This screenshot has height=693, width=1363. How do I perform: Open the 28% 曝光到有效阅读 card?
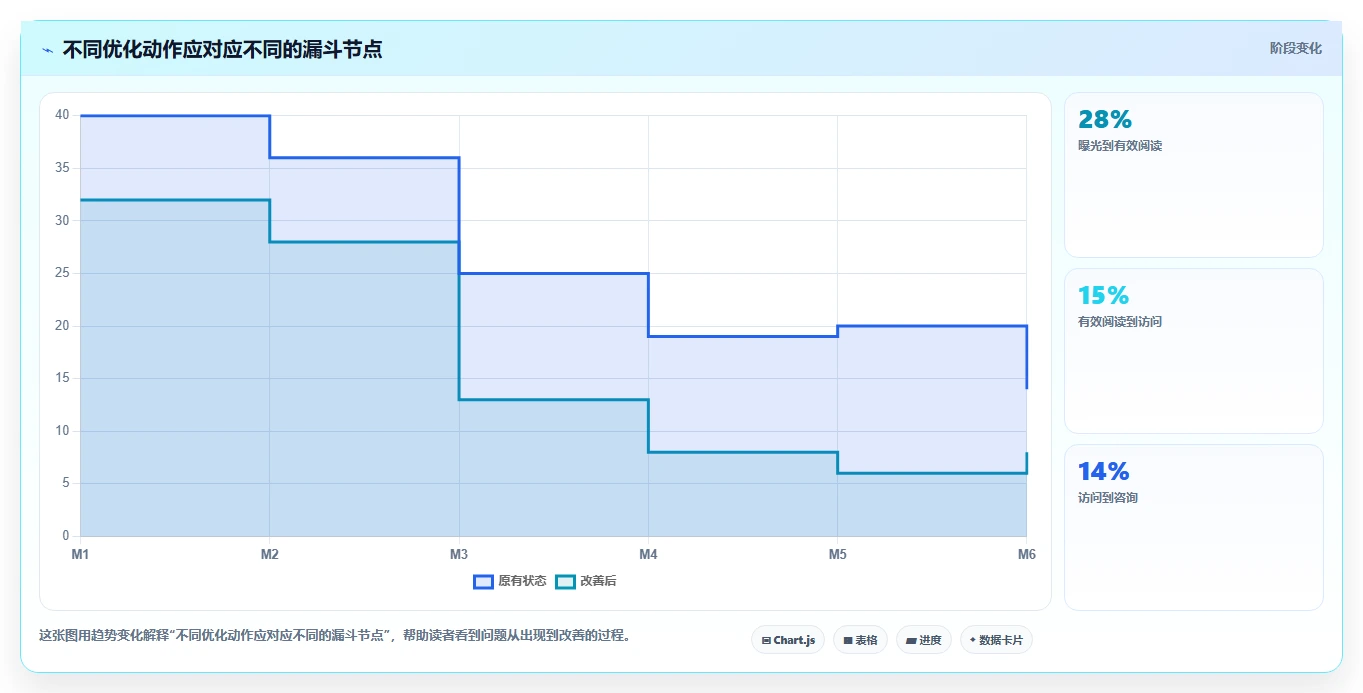pos(1194,175)
